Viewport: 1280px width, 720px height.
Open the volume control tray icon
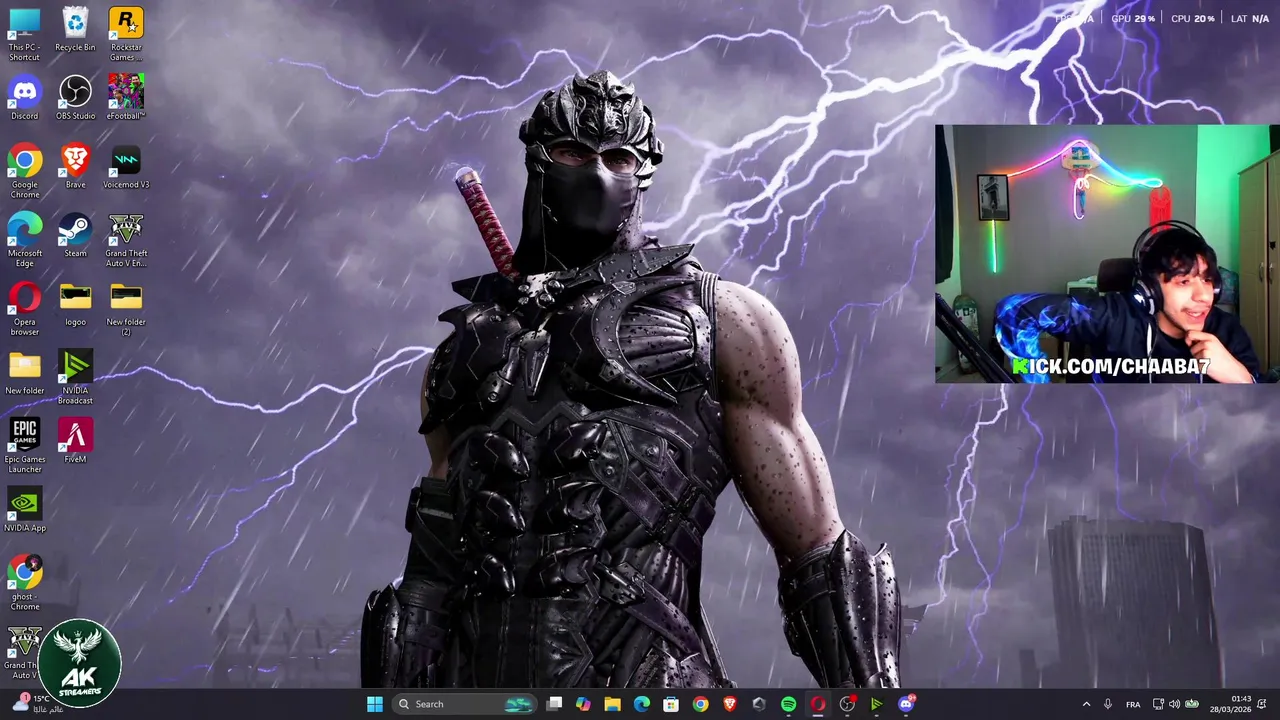tap(1175, 704)
